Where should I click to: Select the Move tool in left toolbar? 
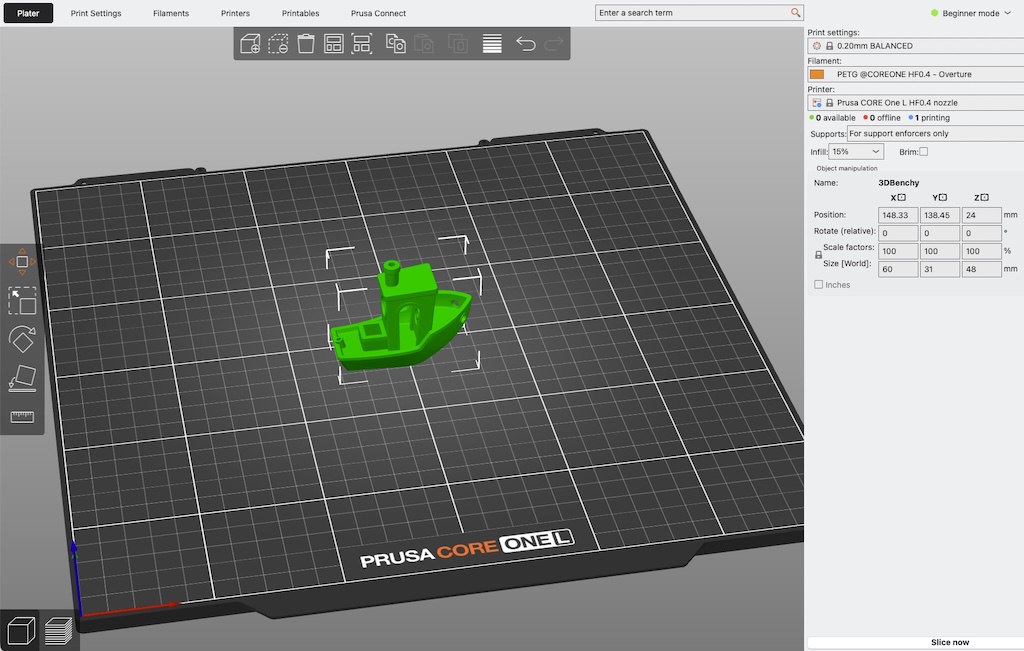[x=22, y=263]
